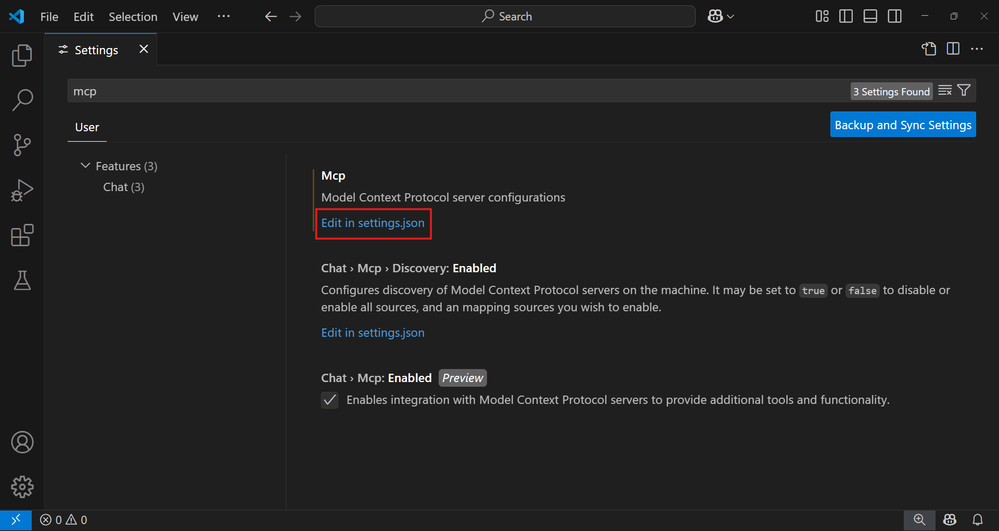
Task: Select the Settings editor tab
Action: (x=101, y=50)
